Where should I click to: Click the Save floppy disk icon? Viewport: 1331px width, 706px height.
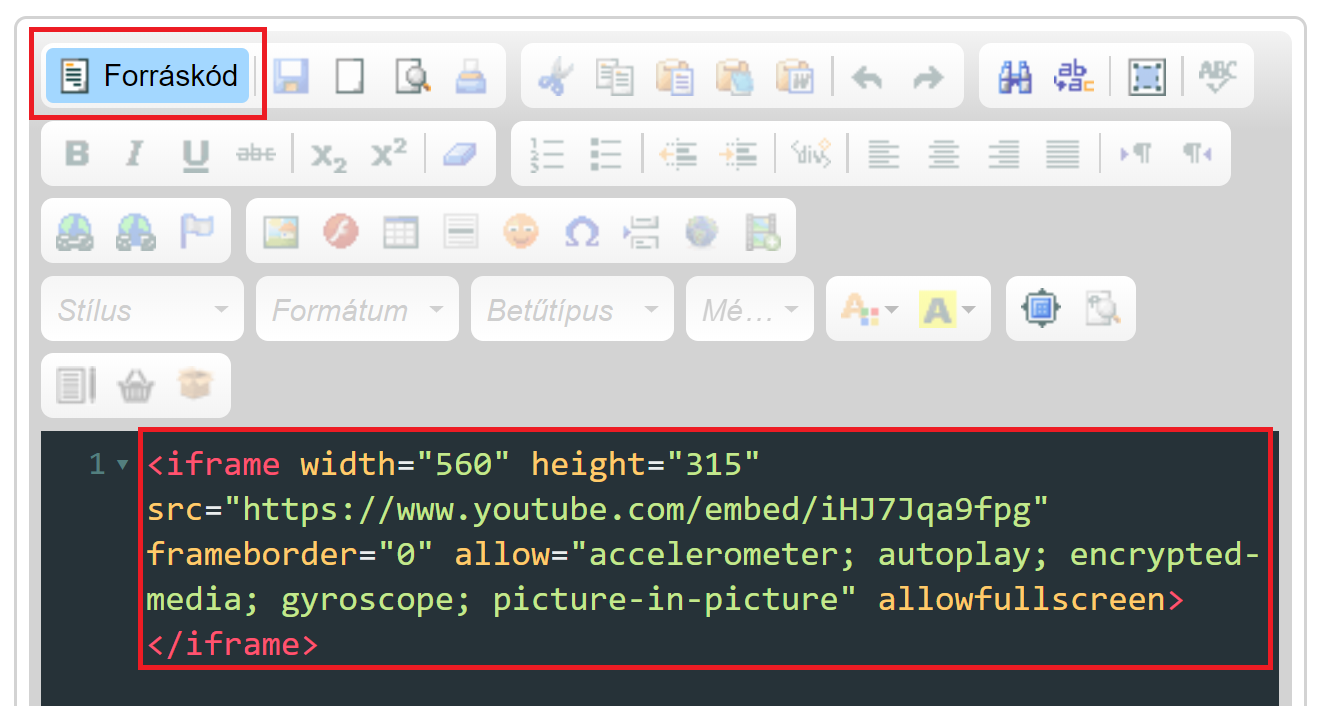click(291, 76)
